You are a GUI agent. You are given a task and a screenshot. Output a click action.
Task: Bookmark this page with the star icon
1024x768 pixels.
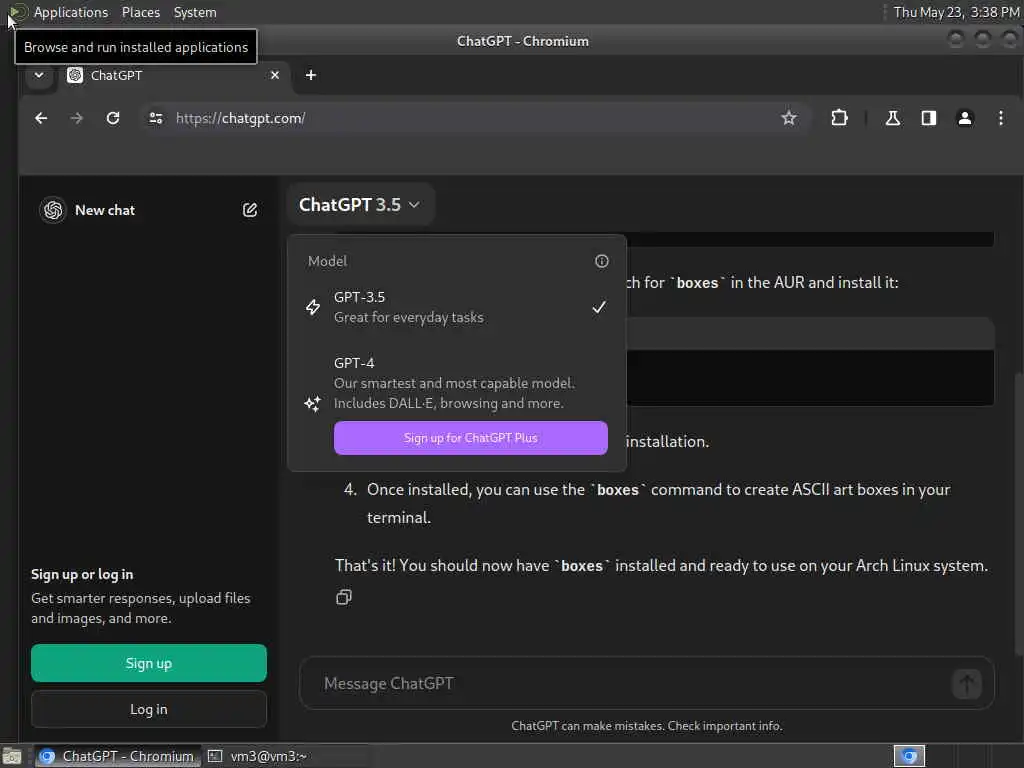pos(789,118)
